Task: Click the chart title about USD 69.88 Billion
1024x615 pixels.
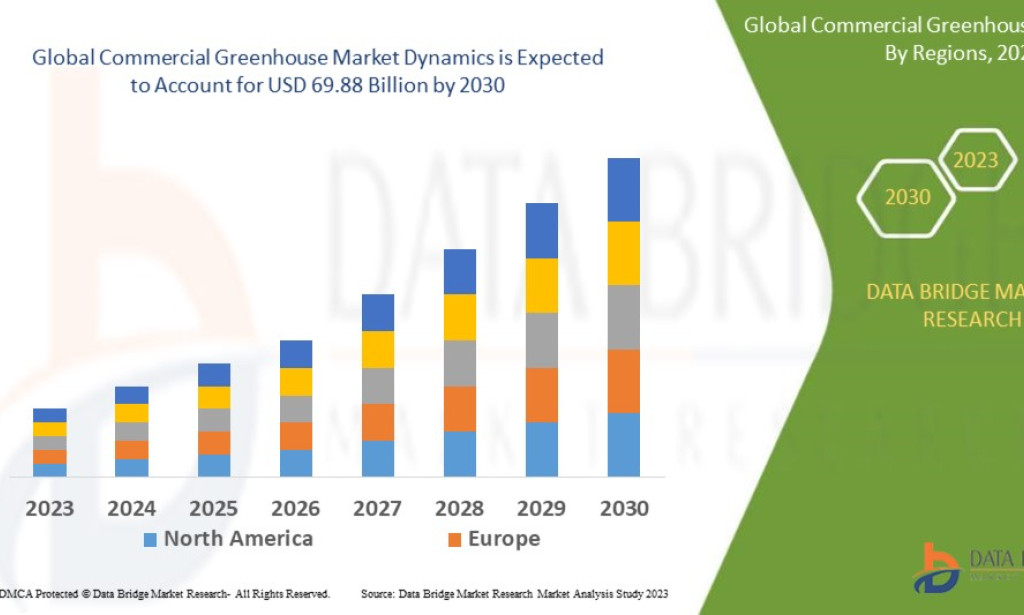Action: click(317, 71)
